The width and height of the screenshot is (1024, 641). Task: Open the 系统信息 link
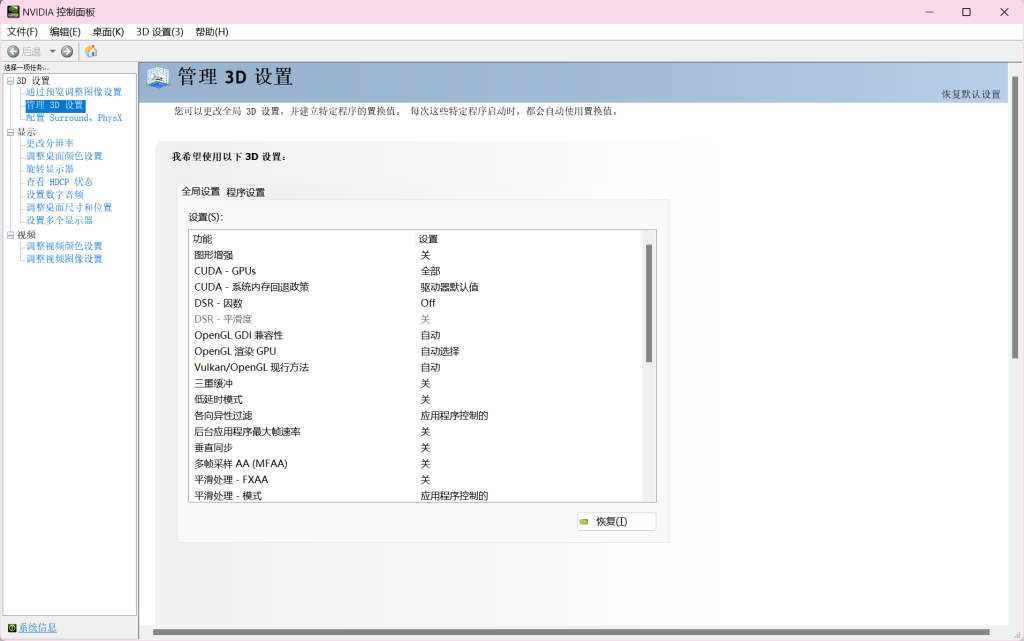37,628
